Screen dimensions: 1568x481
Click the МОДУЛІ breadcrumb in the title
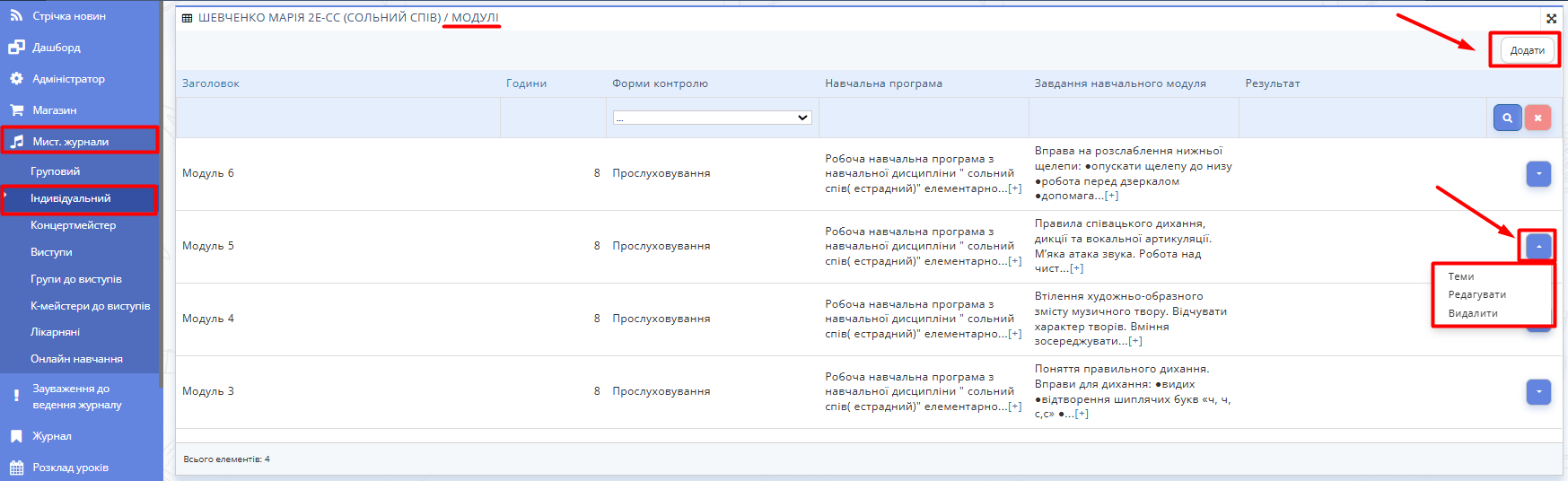tap(475, 18)
